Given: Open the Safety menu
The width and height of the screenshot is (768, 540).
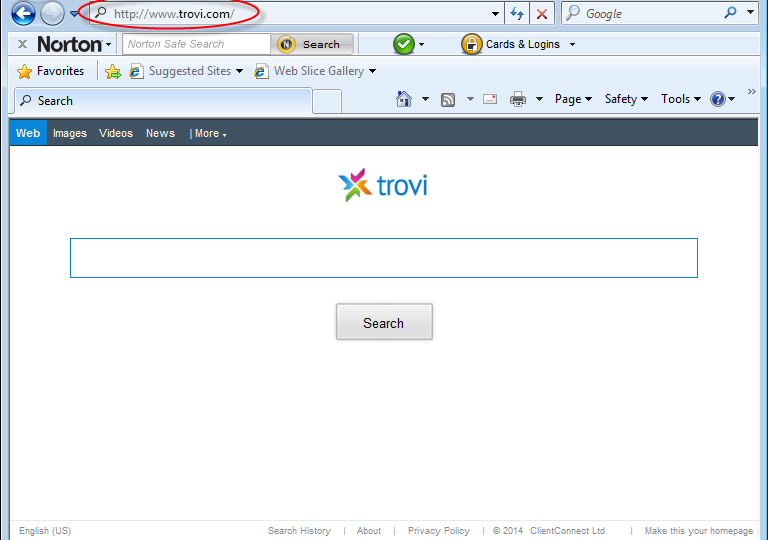Looking at the screenshot, I should pos(626,99).
